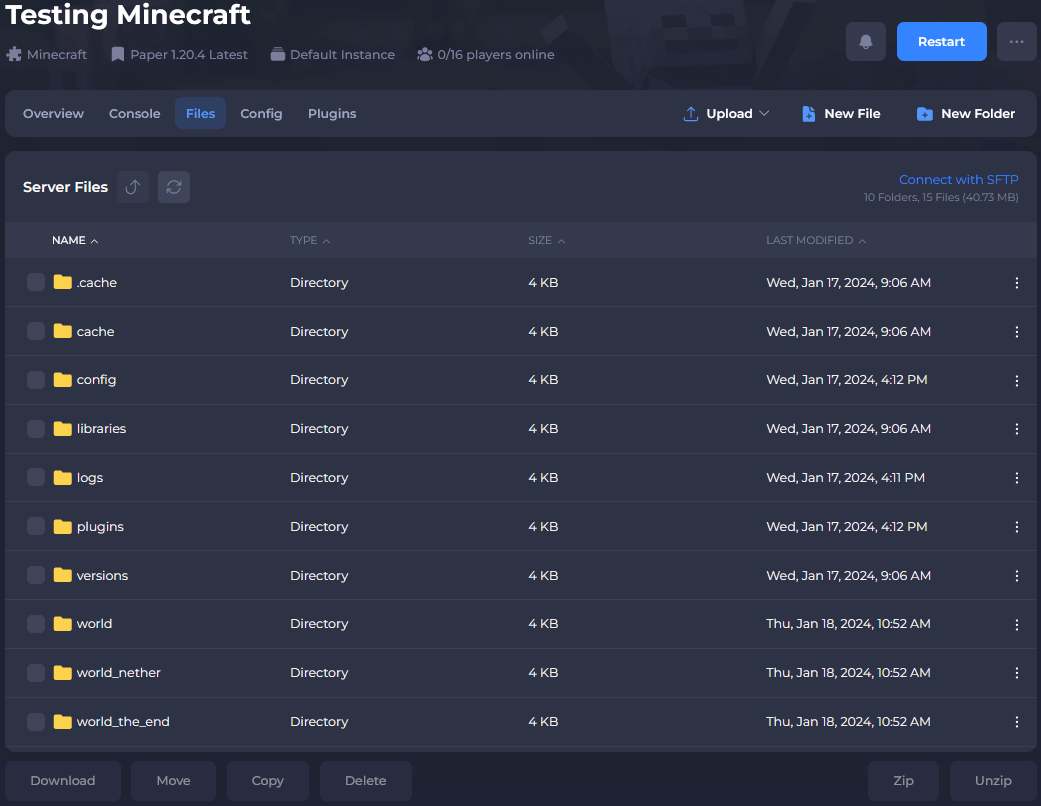Expand the Upload dropdown

[727, 114]
